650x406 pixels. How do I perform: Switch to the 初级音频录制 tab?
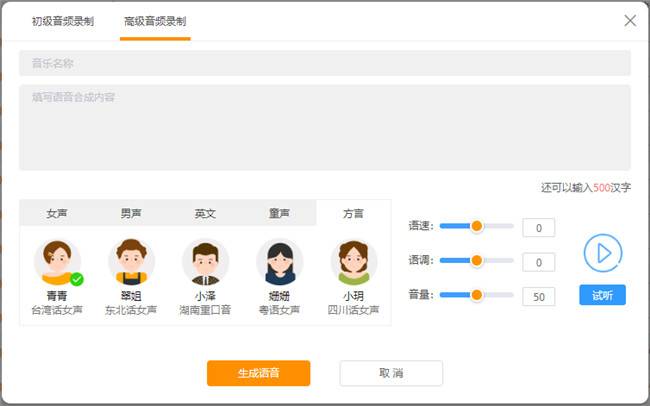coord(63,21)
